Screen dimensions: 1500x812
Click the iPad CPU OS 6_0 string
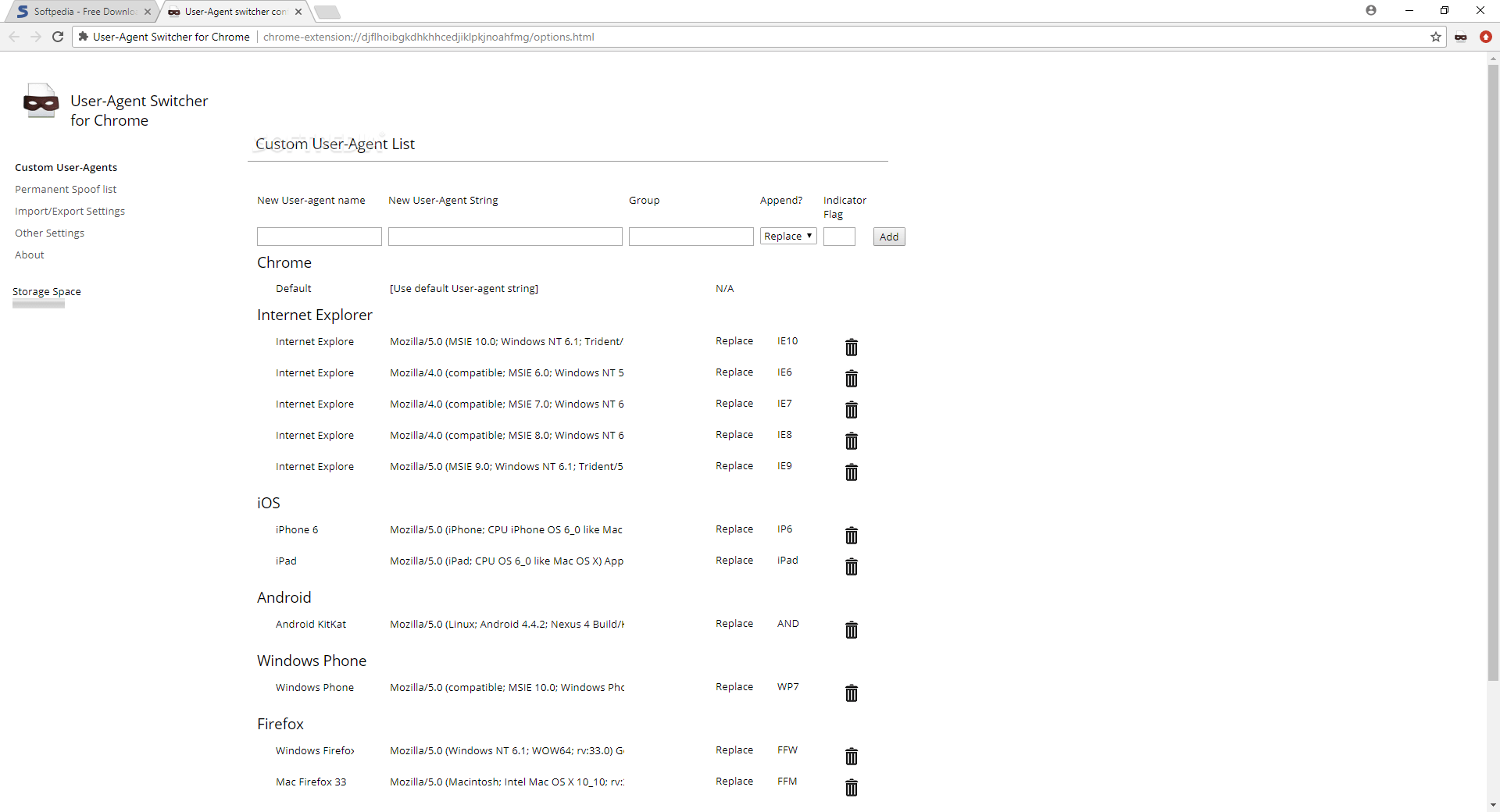pyautogui.click(x=507, y=561)
